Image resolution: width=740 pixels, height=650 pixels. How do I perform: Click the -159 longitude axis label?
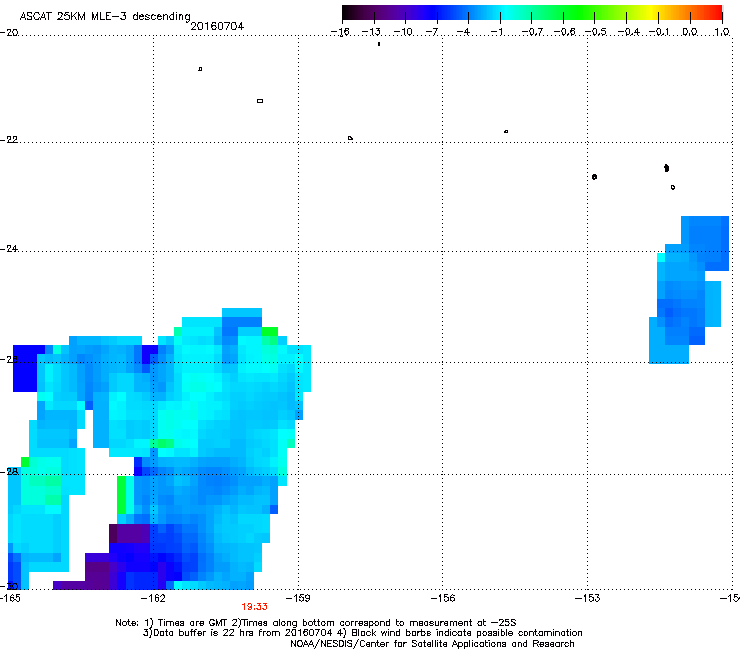coord(298,599)
